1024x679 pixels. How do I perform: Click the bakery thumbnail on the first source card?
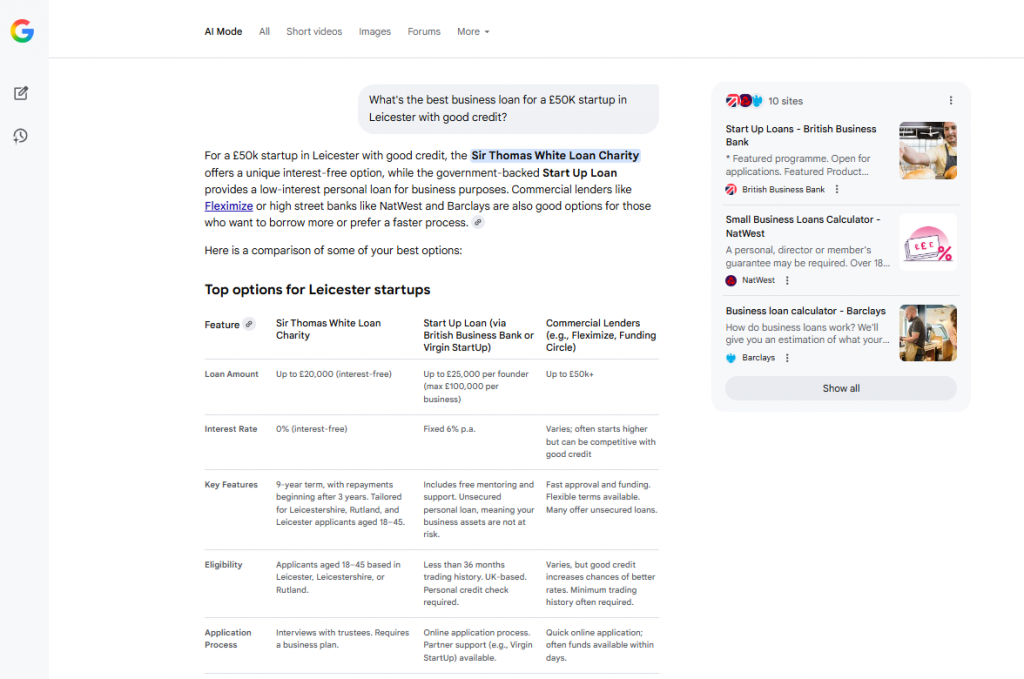tap(927, 151)
